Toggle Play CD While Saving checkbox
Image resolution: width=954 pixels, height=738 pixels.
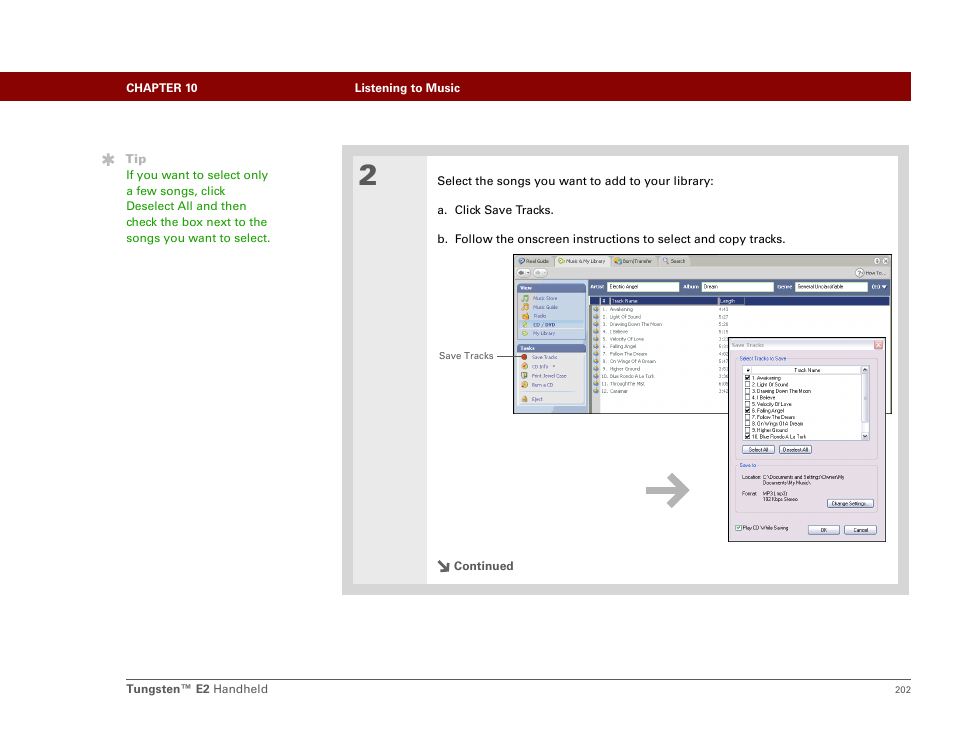[738, 528]
